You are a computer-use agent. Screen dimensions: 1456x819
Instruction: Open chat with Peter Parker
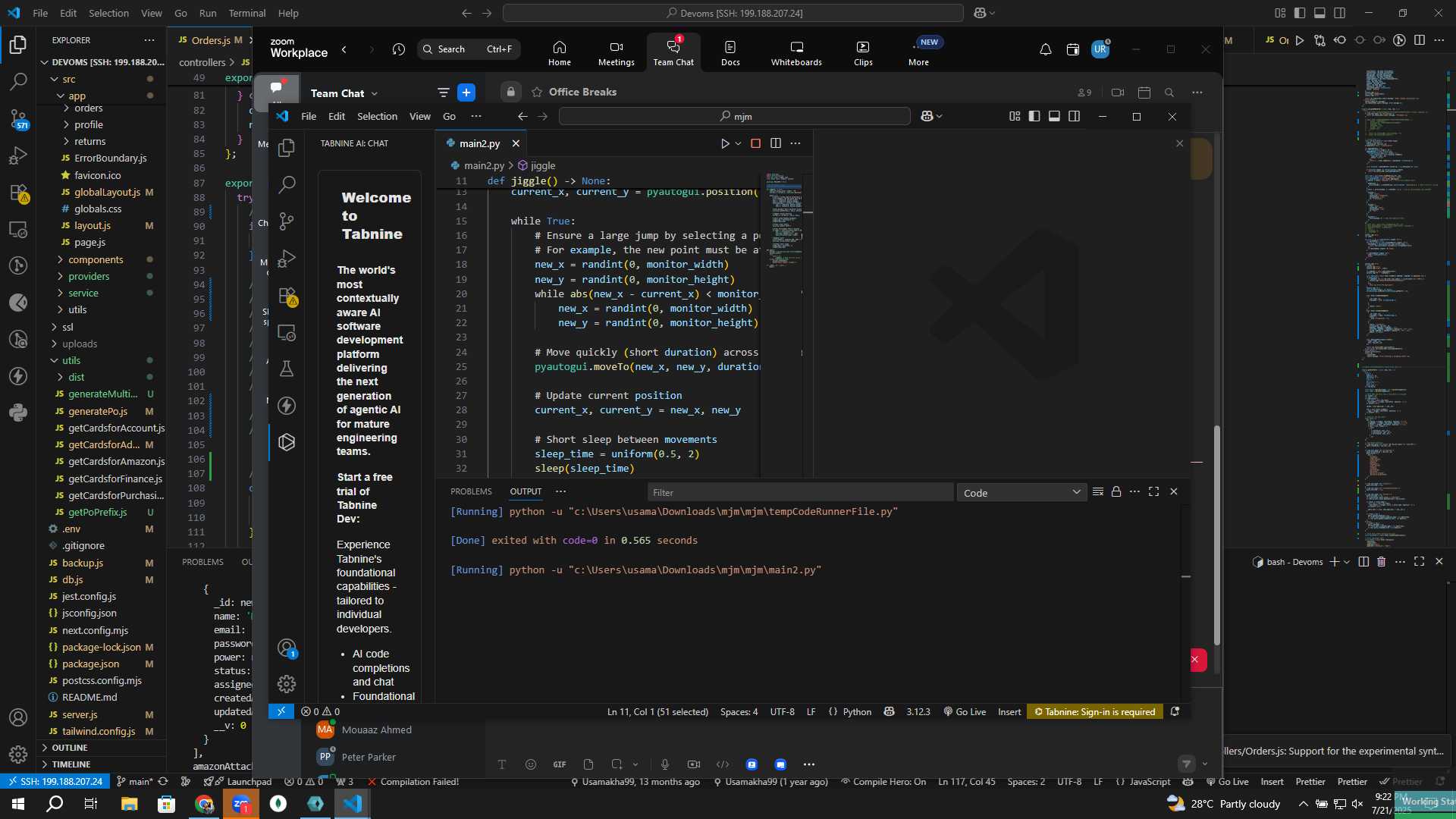369,757
